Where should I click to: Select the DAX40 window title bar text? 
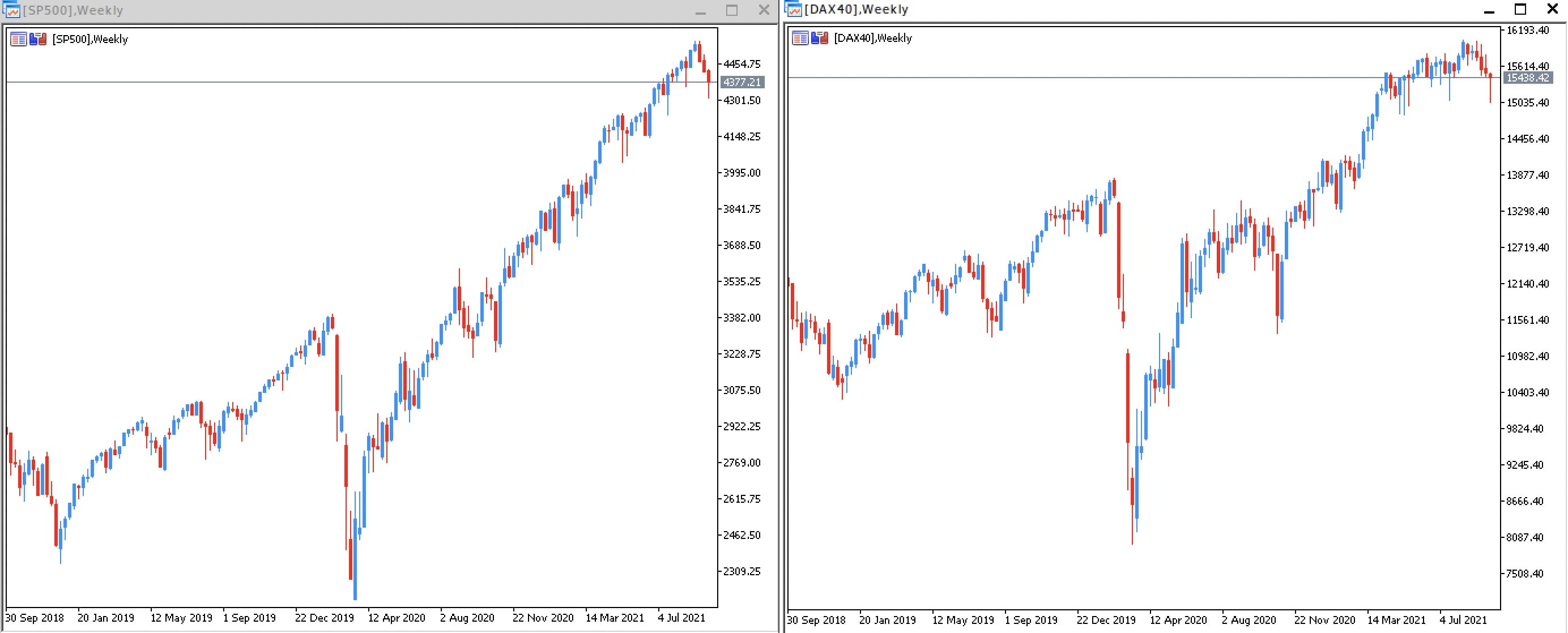tap(857, 9)
